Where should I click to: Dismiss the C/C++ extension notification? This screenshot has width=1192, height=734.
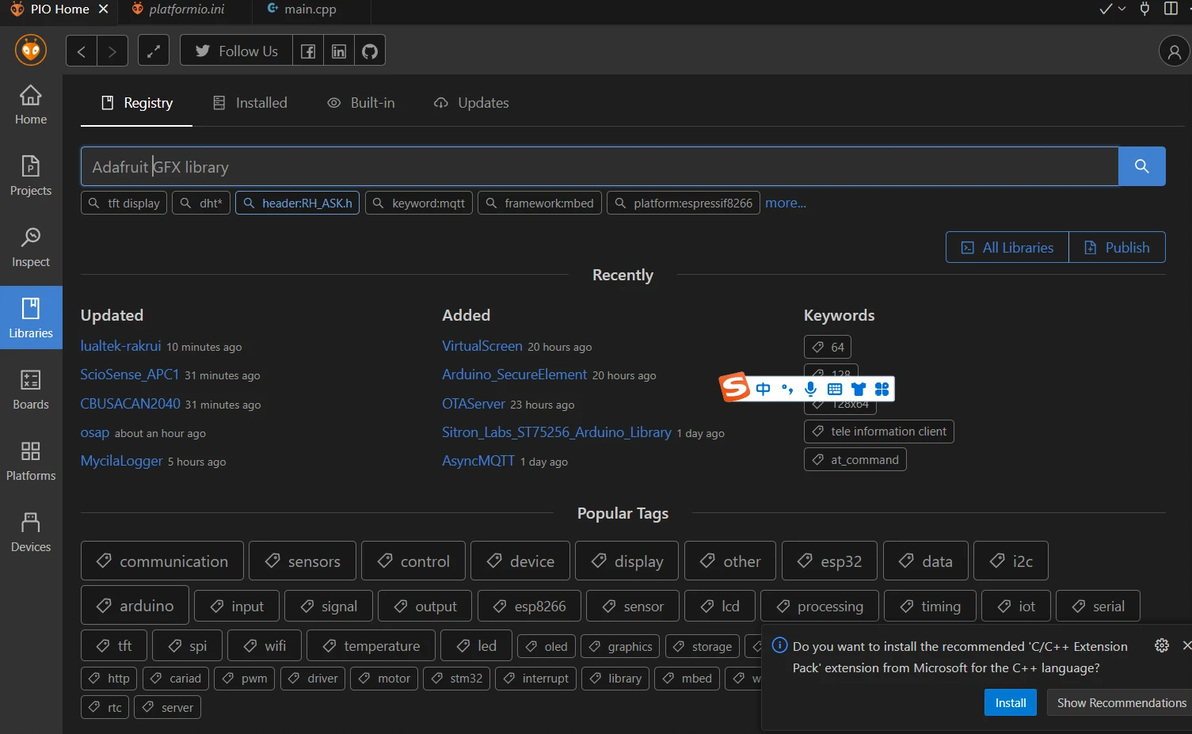[1187, 645]
